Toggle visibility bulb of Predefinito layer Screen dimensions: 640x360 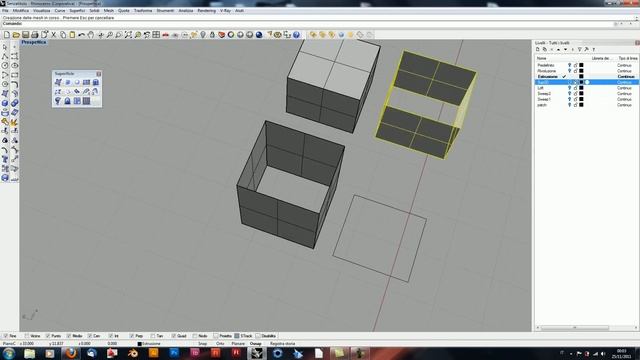pos(569,65)
